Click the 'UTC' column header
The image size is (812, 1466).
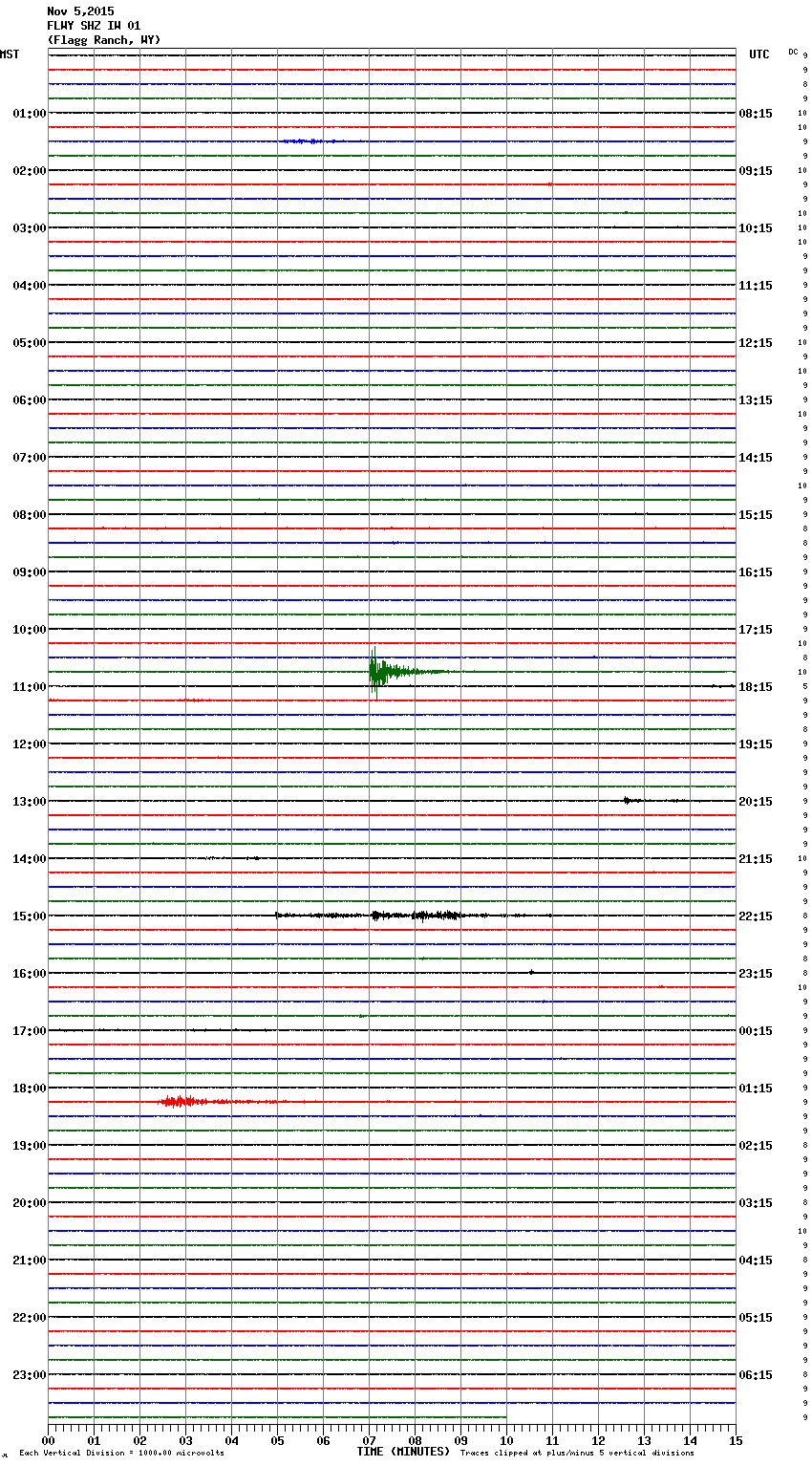click(759, 54)
